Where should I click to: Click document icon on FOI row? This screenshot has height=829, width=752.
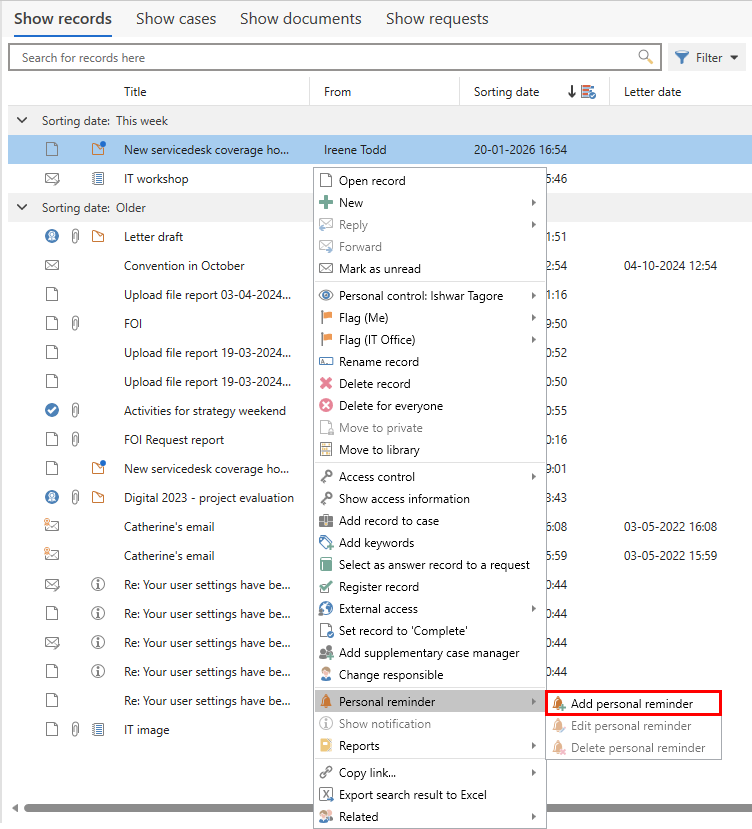point(52,323)
